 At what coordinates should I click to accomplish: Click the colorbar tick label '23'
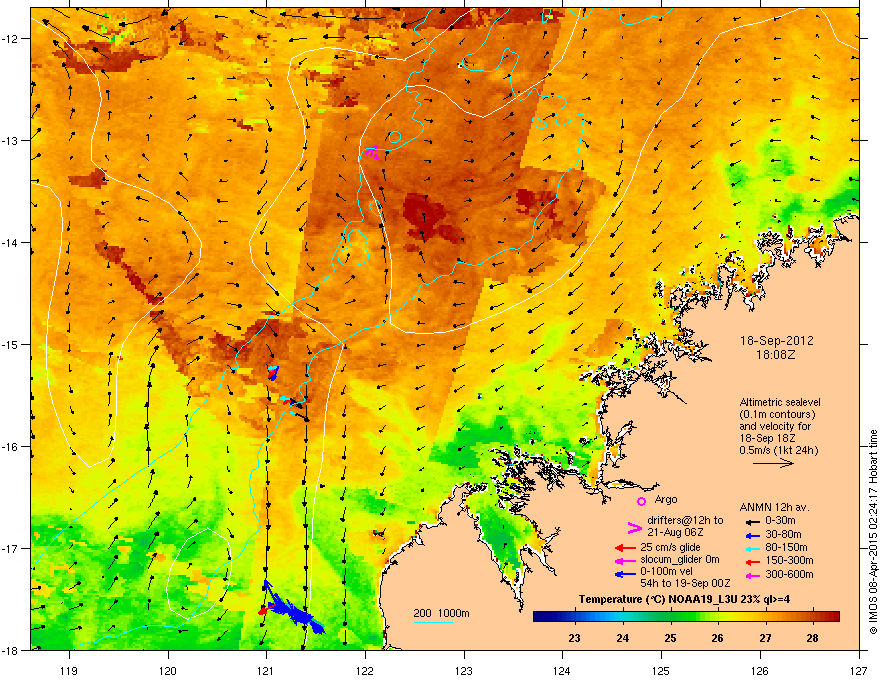pos(574,638)
